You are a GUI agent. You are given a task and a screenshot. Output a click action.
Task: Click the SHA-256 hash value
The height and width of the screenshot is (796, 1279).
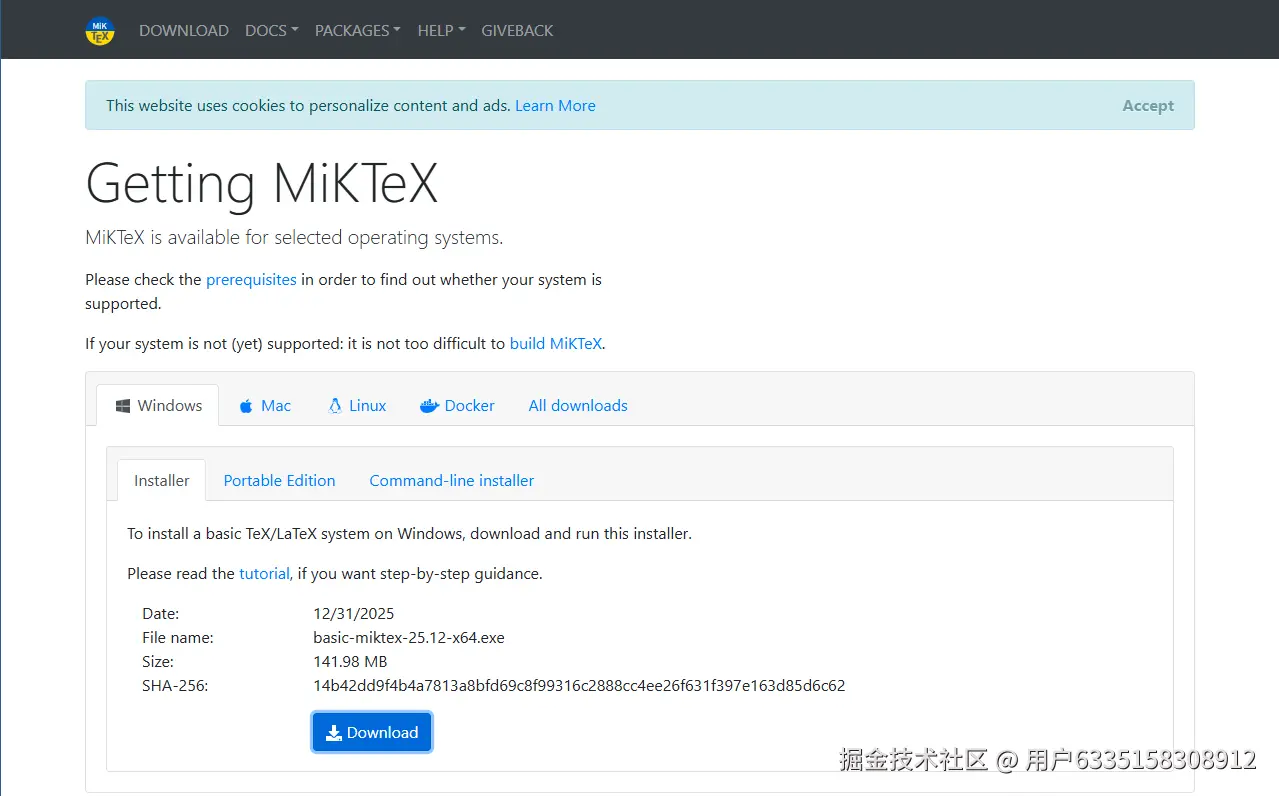pyautogui.click(x=579, y=686)
